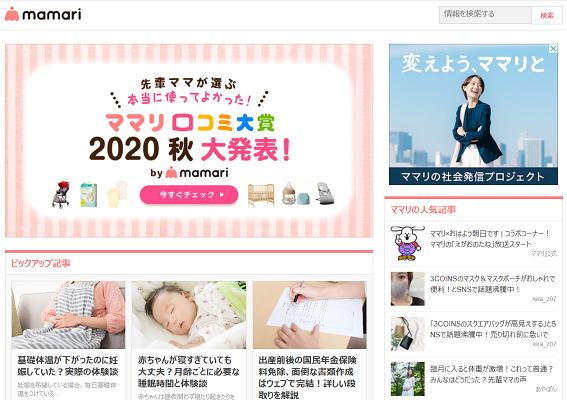Open the 変えよう、ママリと advertisement
The width and height of the screenshot is (567, 400).
(473, 114)
